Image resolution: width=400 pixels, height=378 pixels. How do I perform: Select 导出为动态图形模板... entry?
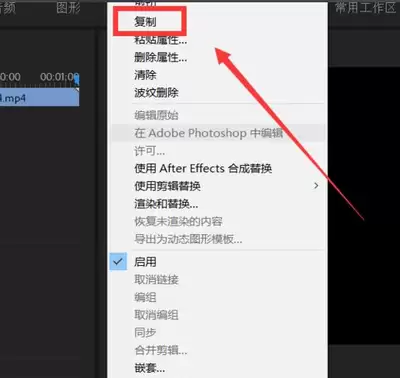click(x=188, y=239)
